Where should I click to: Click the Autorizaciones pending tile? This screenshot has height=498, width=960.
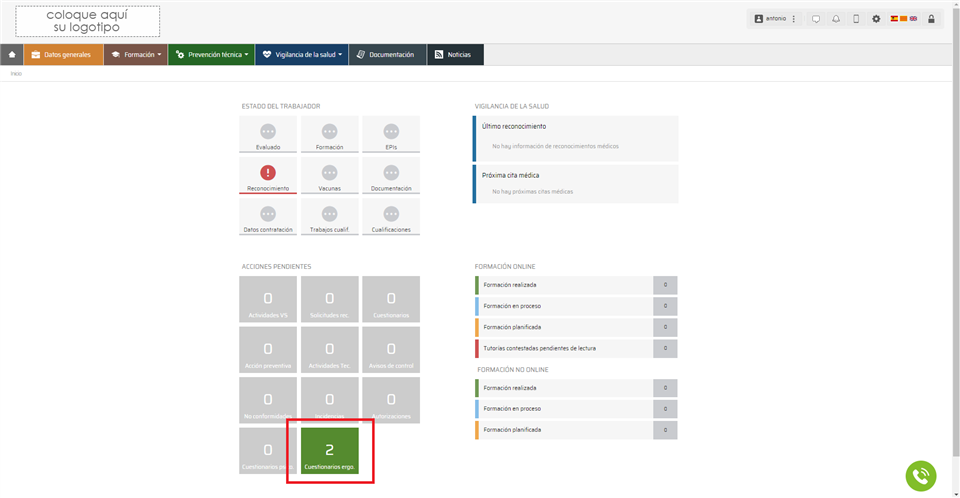[x=391, y=400]
